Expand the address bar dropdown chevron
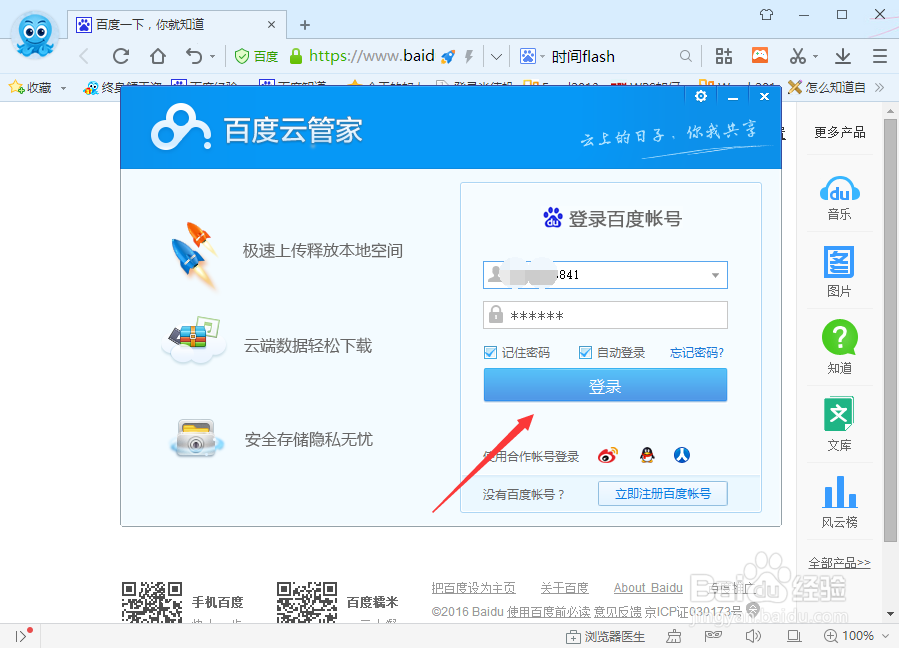The width and height of the screenshot is (899, 648). (497, 57)
